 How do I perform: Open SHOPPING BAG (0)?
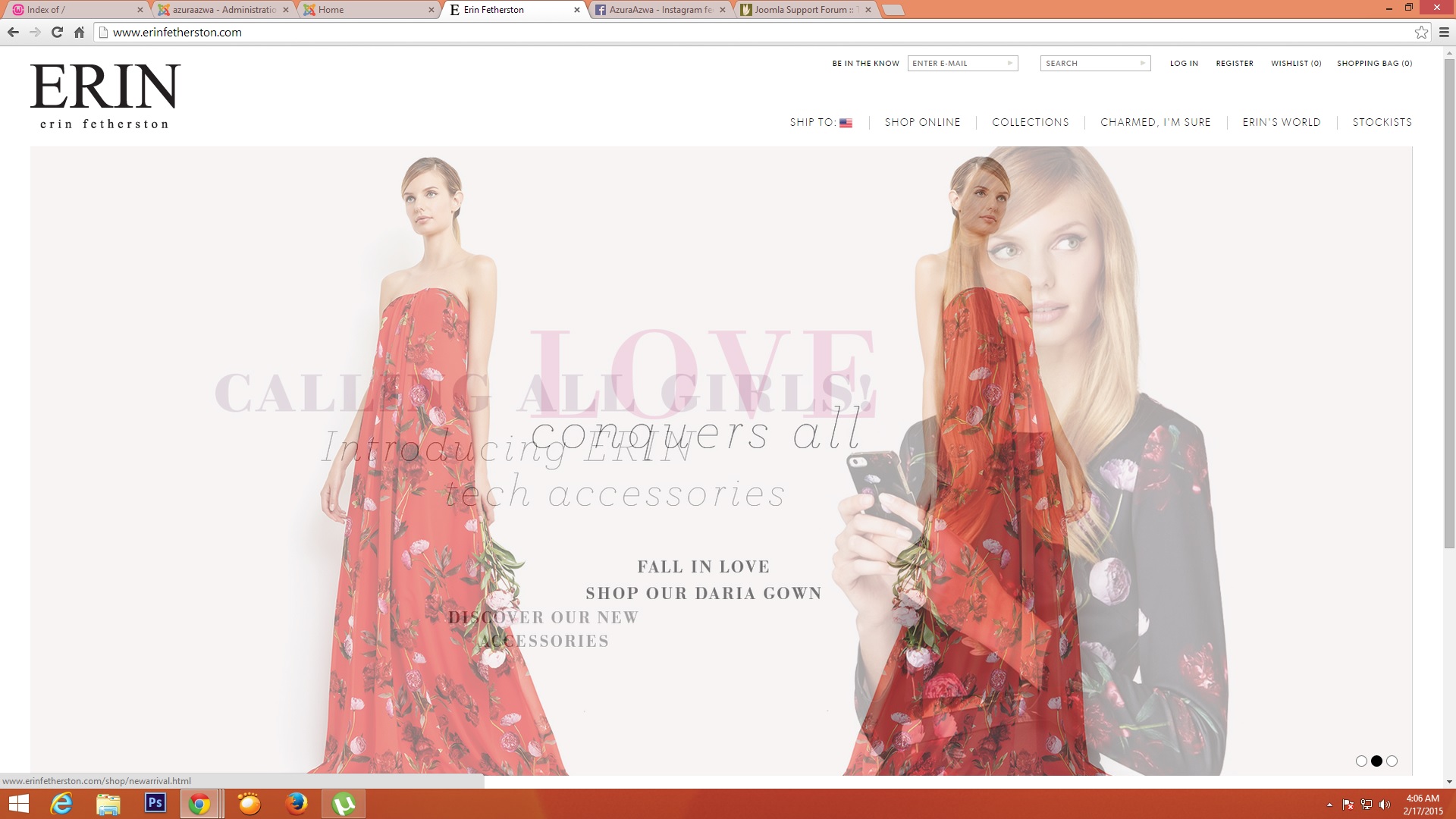[x=1374, y=63]
